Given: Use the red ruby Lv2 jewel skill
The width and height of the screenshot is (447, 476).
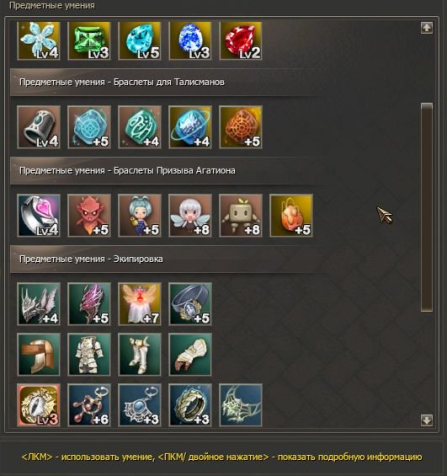Looking at the screenshot, I should 241,41.
